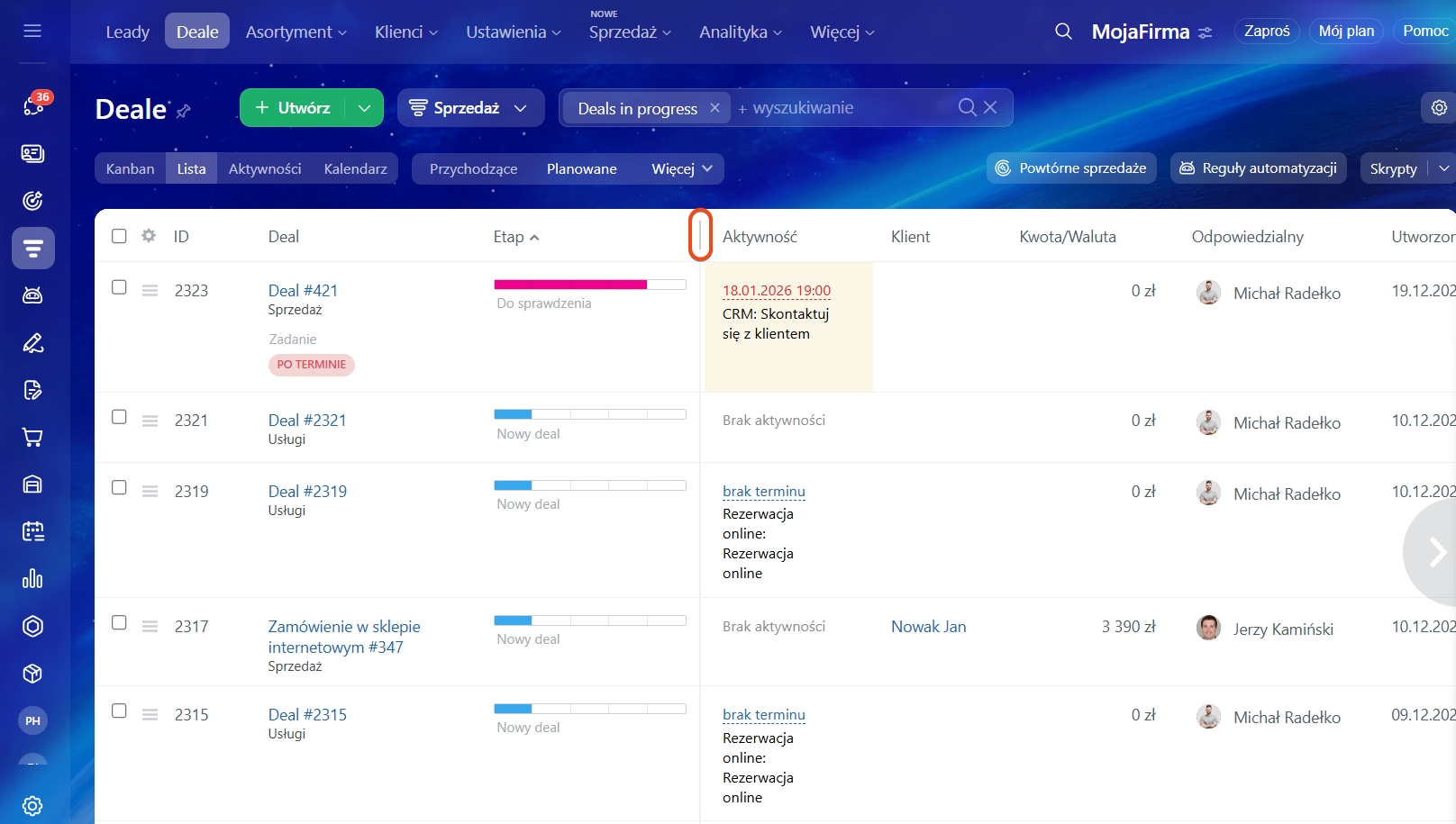Pin the Deale page title
Image resolution: width=1456 pixels, height=824 pixels.
click(x=184, y=111)
